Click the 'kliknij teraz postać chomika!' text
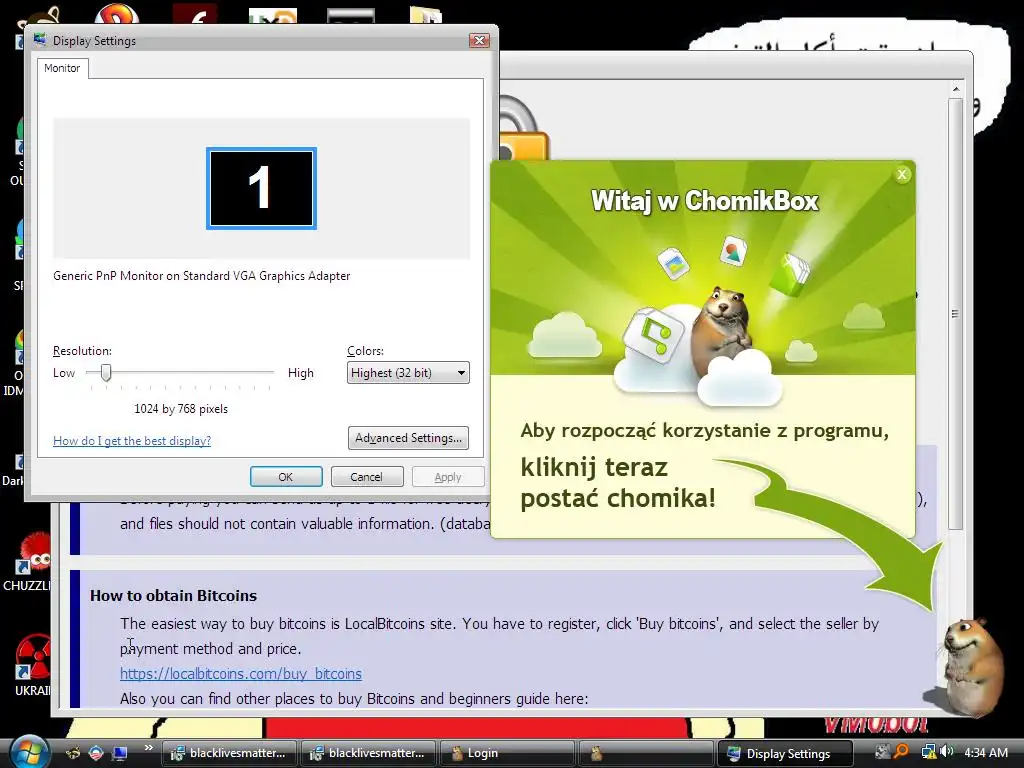Image resolution: width=1024 pixels, height=768 pixels. [x=618, y=483]
